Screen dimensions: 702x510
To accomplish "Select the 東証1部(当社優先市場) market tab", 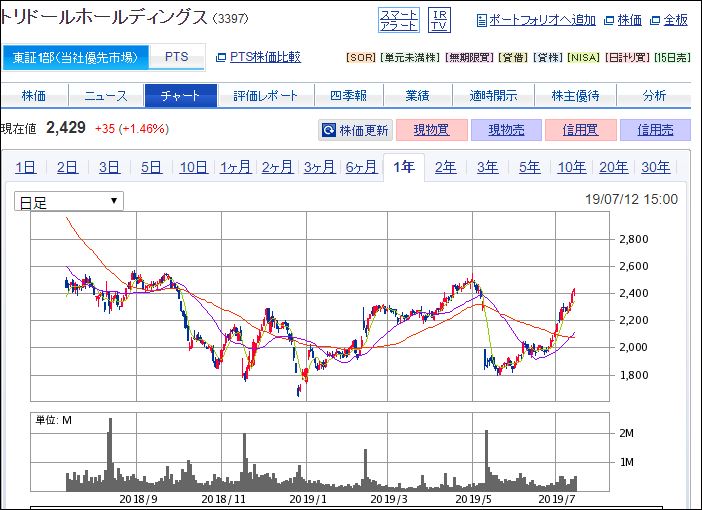I will (75, 57).
